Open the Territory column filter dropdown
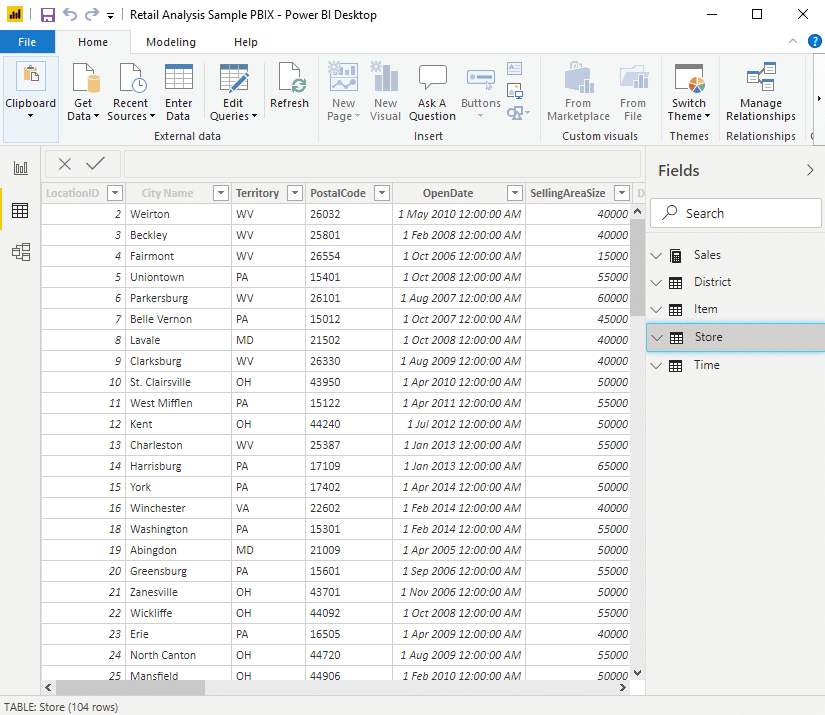The width and height of the screenshot is (825, 715). click(295, 193)
